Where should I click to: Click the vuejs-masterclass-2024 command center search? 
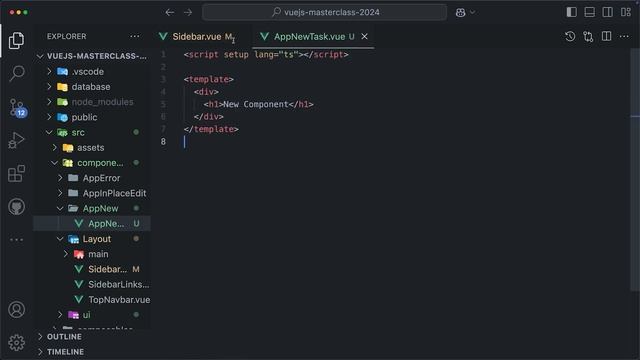tap(324, 12)
